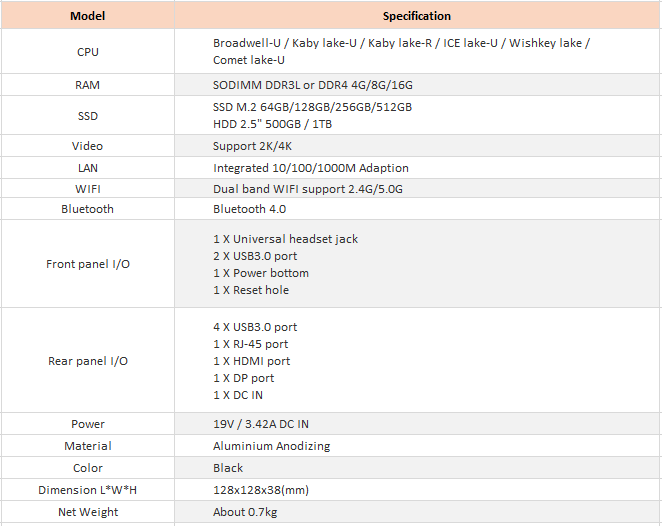Click the 128x128x38(mm) dimension value
Screen dimensions: 662x526
(261, 490)
